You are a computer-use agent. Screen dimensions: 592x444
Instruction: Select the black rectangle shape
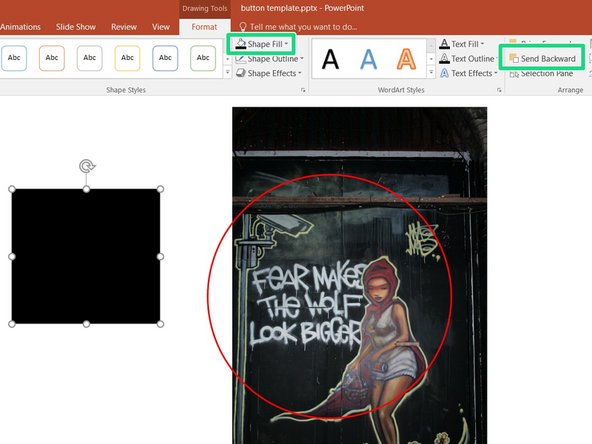pyautogui.click(x=86, y=256)
